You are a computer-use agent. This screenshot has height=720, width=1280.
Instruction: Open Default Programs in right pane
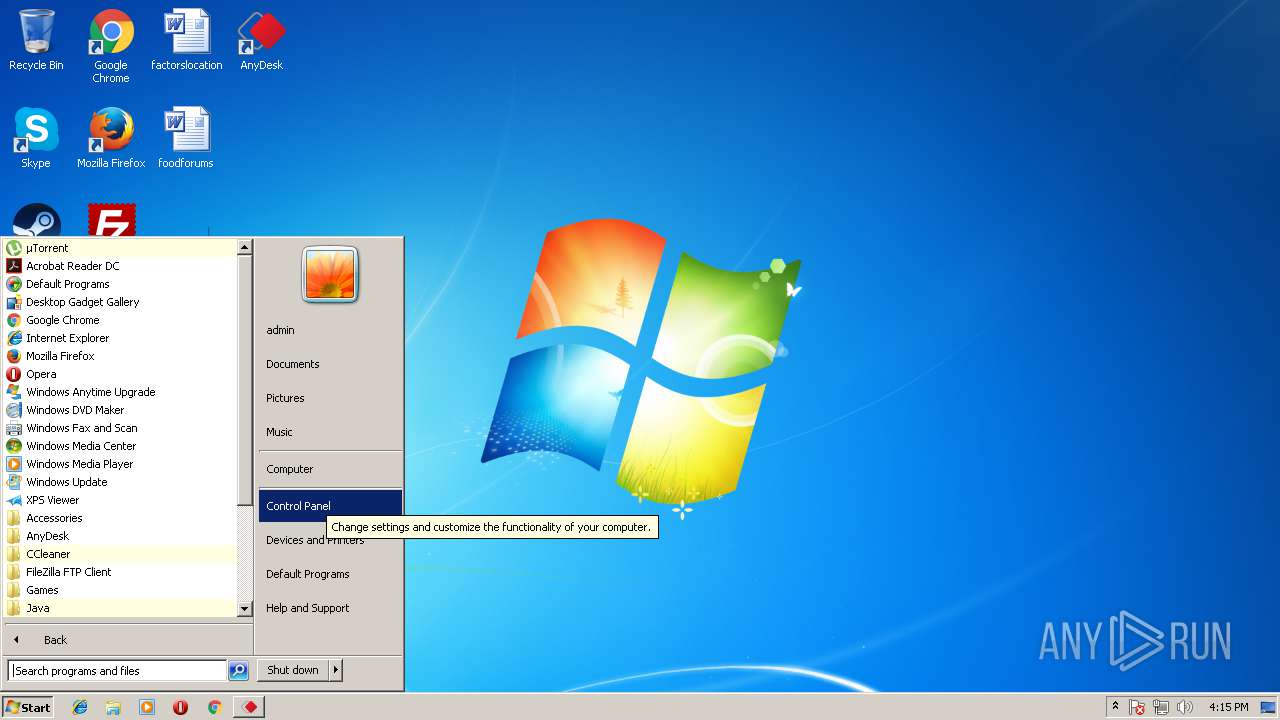pos(330,574)
